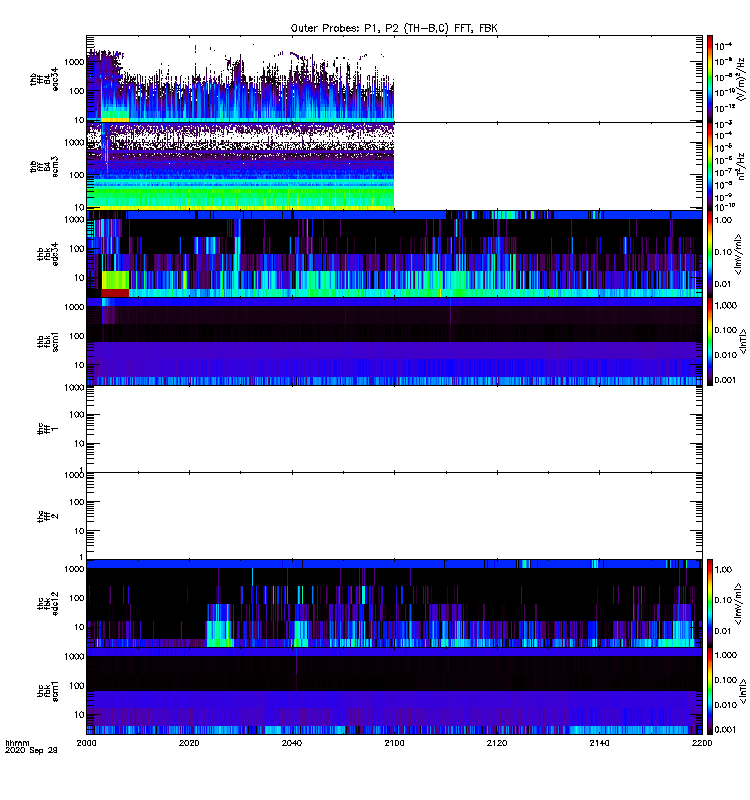This screenshot has width=750, height=800.
Task: Click the color bar beside thb fbk edc34
Action: [x=710, y=254]
